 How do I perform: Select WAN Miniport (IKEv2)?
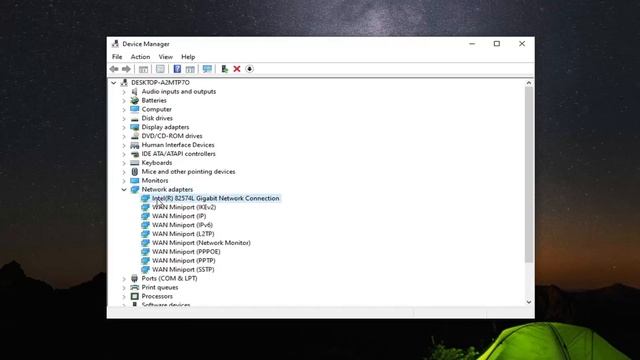pyautogui.click(x=184, y=207)
